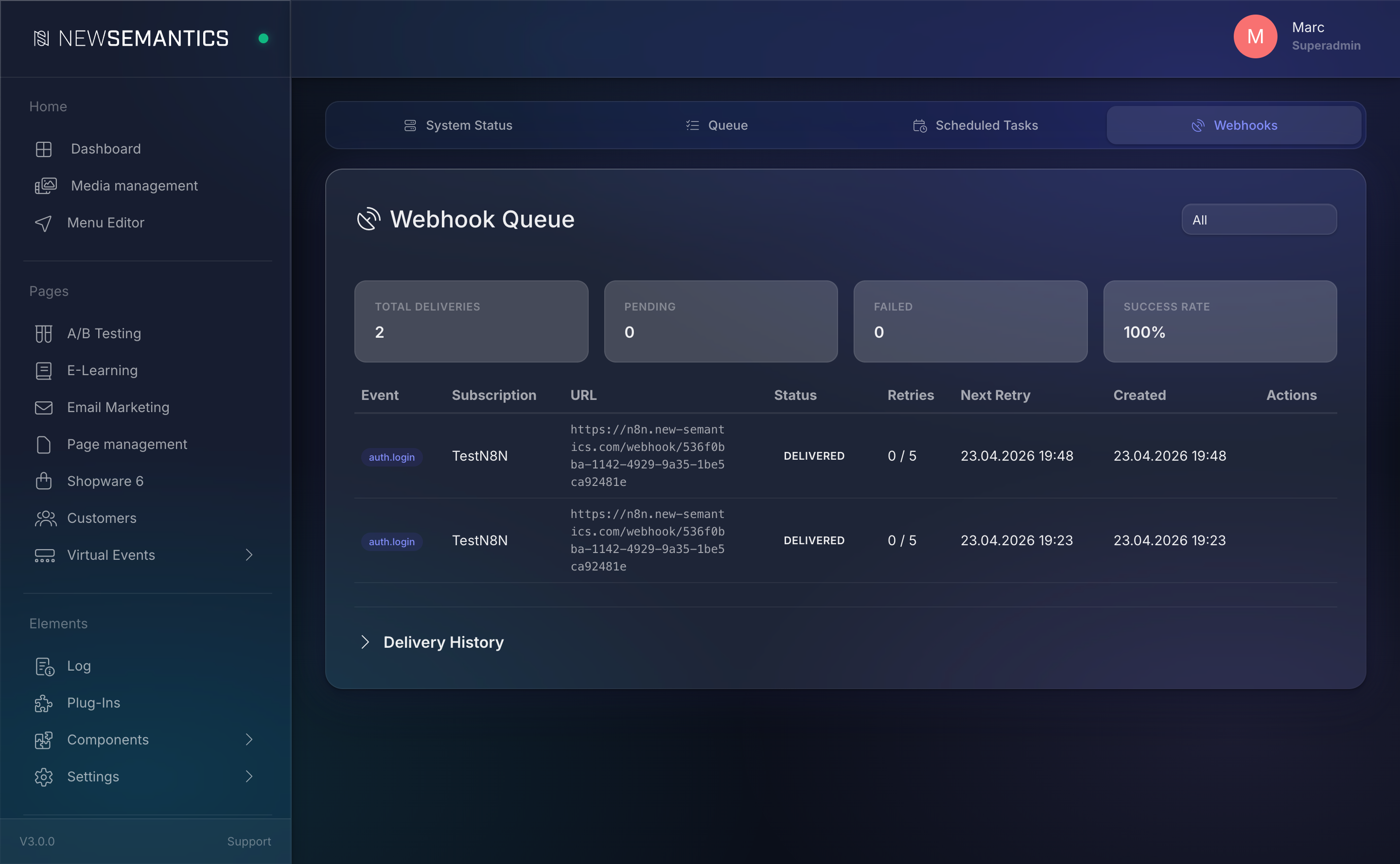Screen dimensions: 1400x864
Task: Click the Plug-Ins puzzle icon
Action: click(x=43, y=704)
